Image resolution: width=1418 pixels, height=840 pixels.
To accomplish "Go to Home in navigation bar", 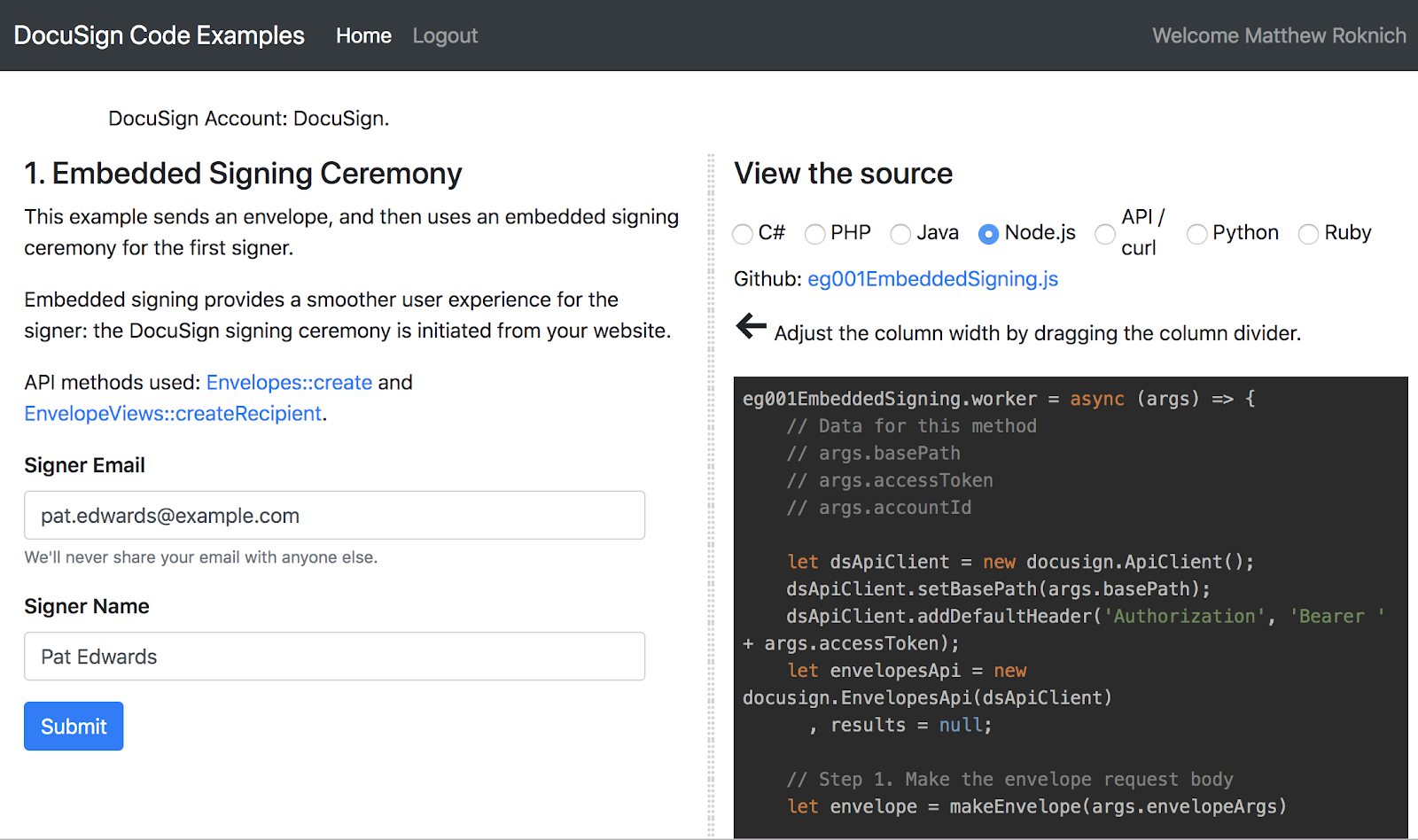I will coord(363,35).
